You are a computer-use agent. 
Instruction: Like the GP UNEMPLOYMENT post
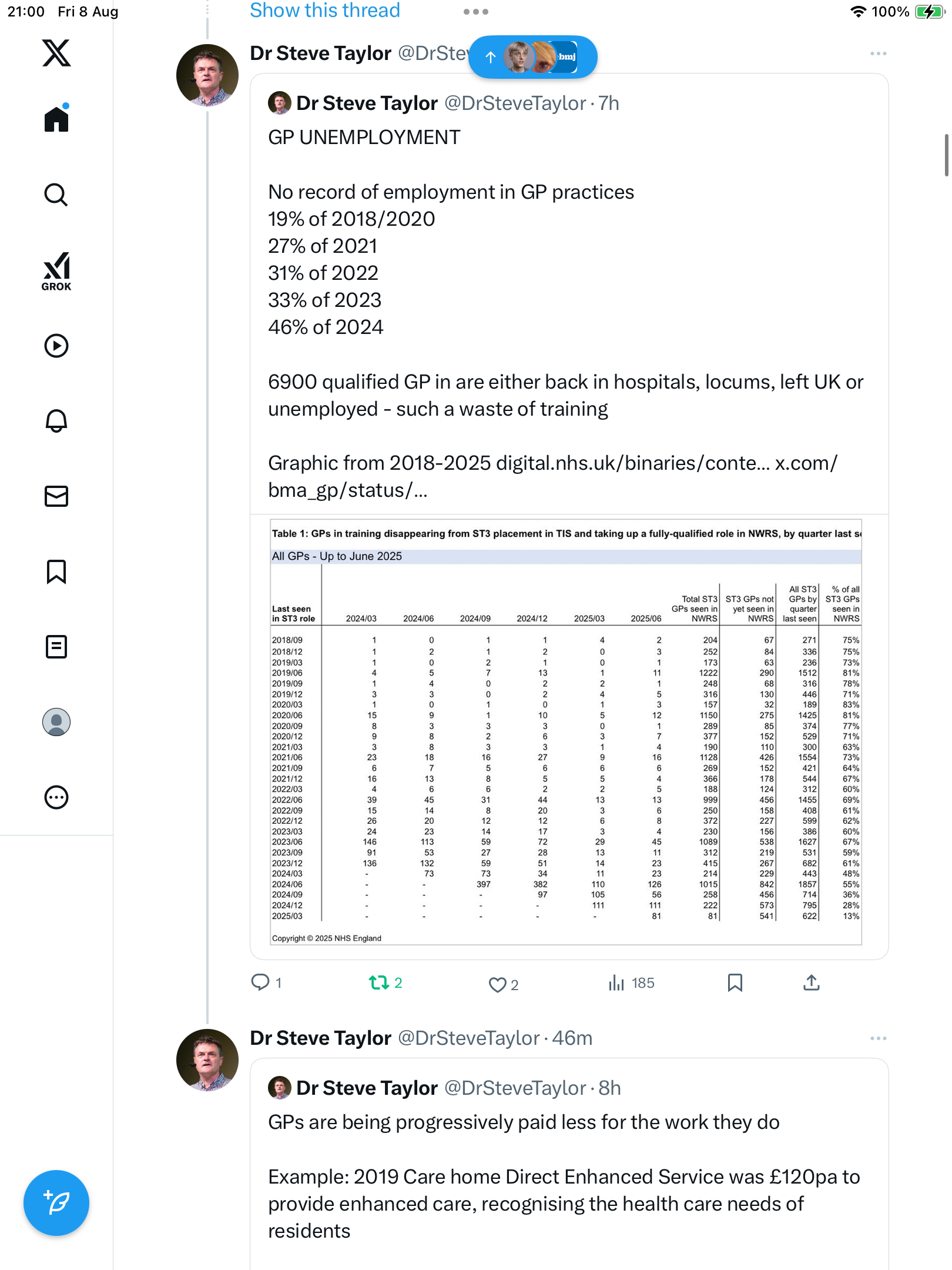pos(498,984)
